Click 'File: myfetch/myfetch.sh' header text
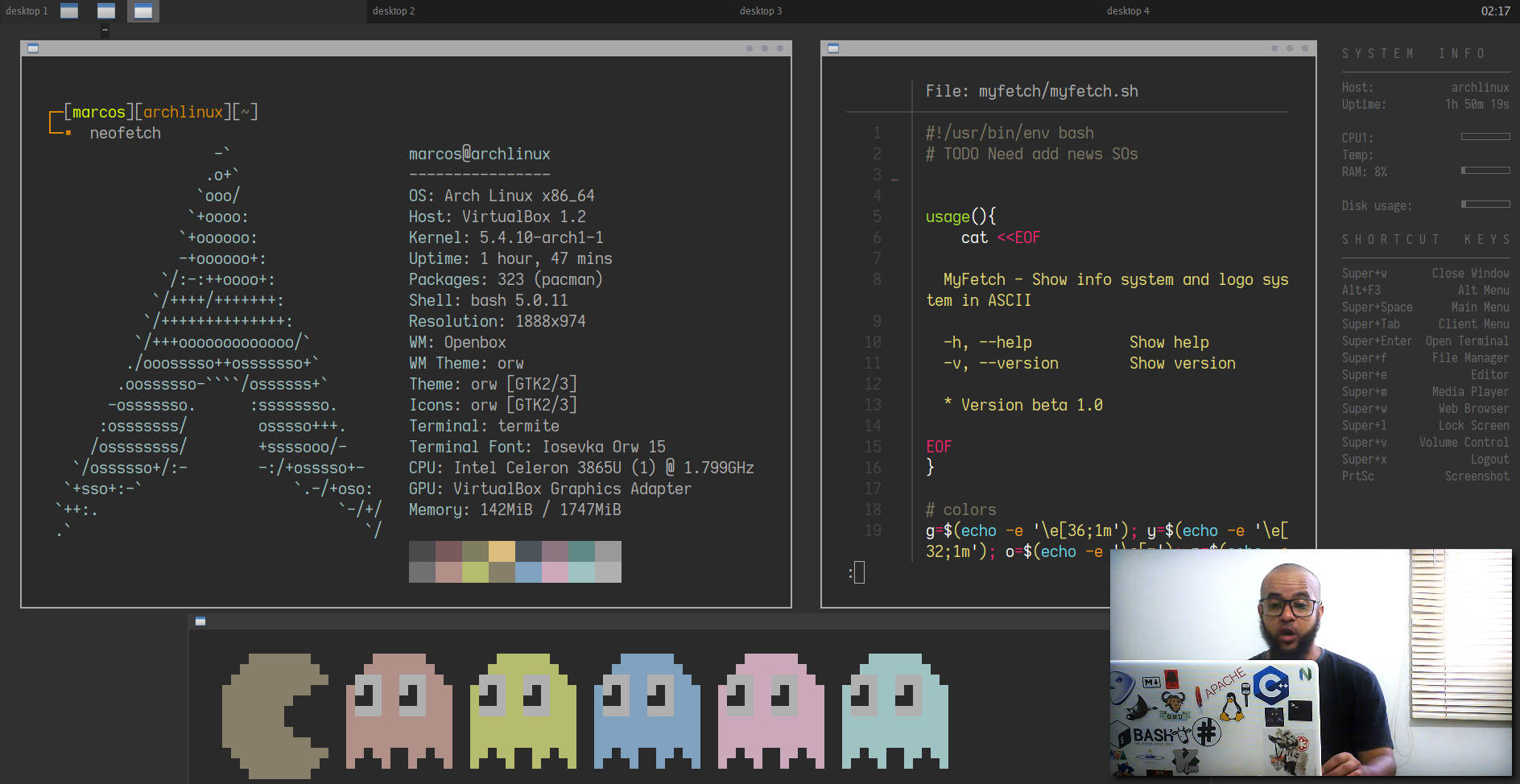This screenshot has height=784, width=1520. (1032, 91)
